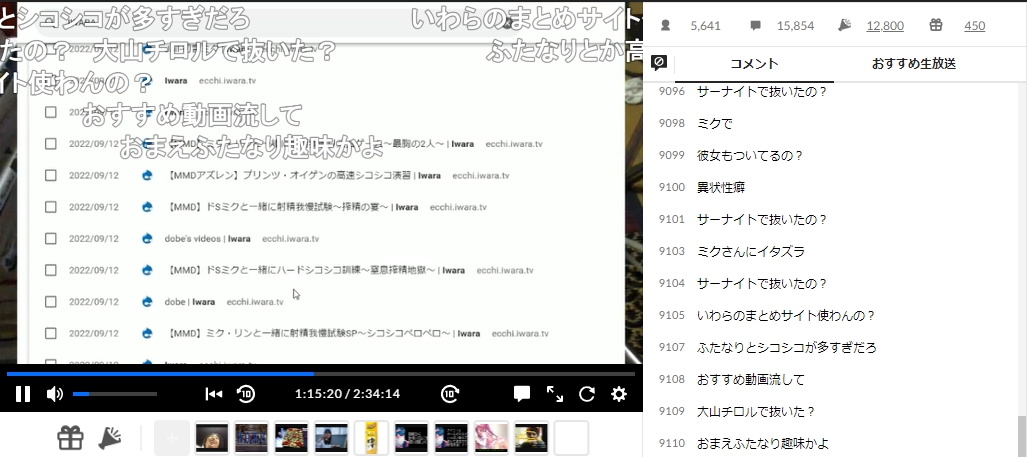Click the megaphone icon below the player

pyautogui.click(x=110, y=438)
